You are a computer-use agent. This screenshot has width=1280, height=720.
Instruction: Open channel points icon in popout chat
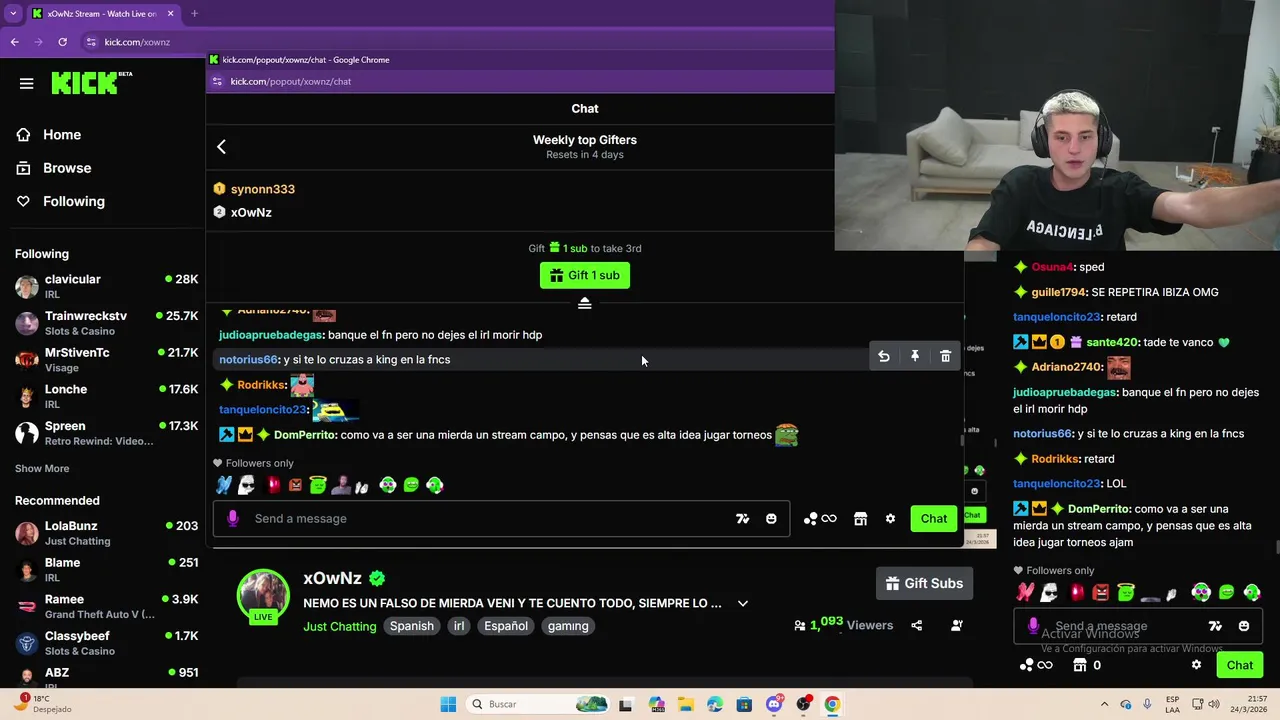(x=819, y=518)
